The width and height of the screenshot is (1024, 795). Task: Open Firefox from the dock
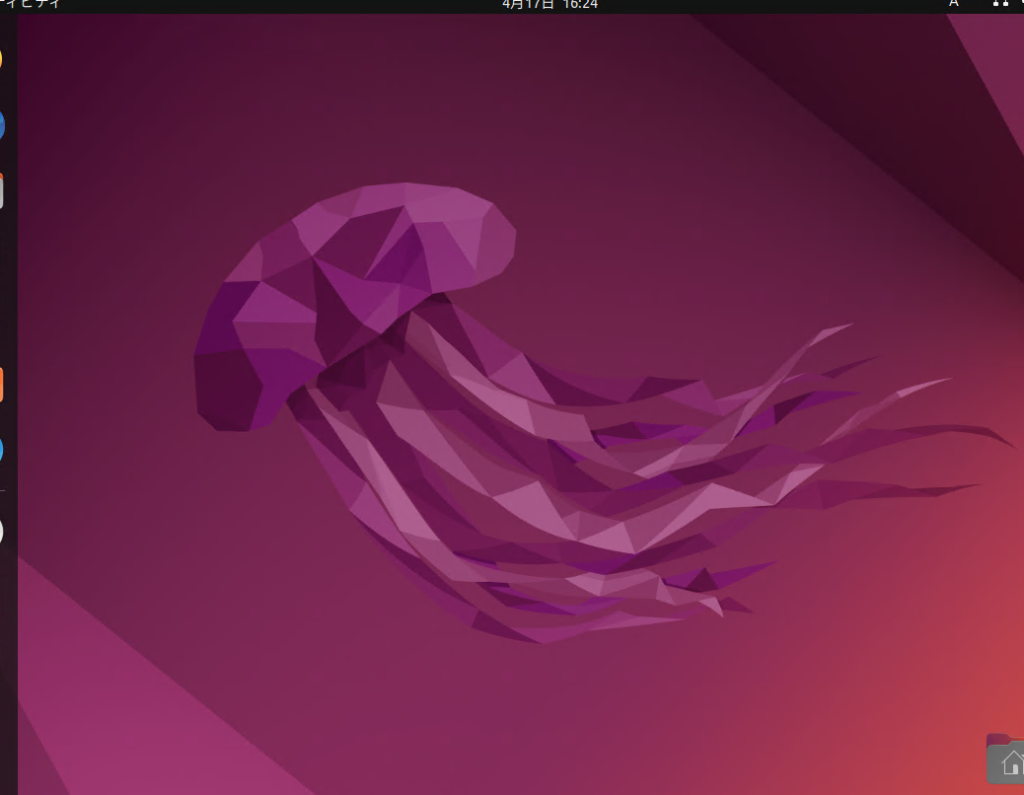[2, 58]
